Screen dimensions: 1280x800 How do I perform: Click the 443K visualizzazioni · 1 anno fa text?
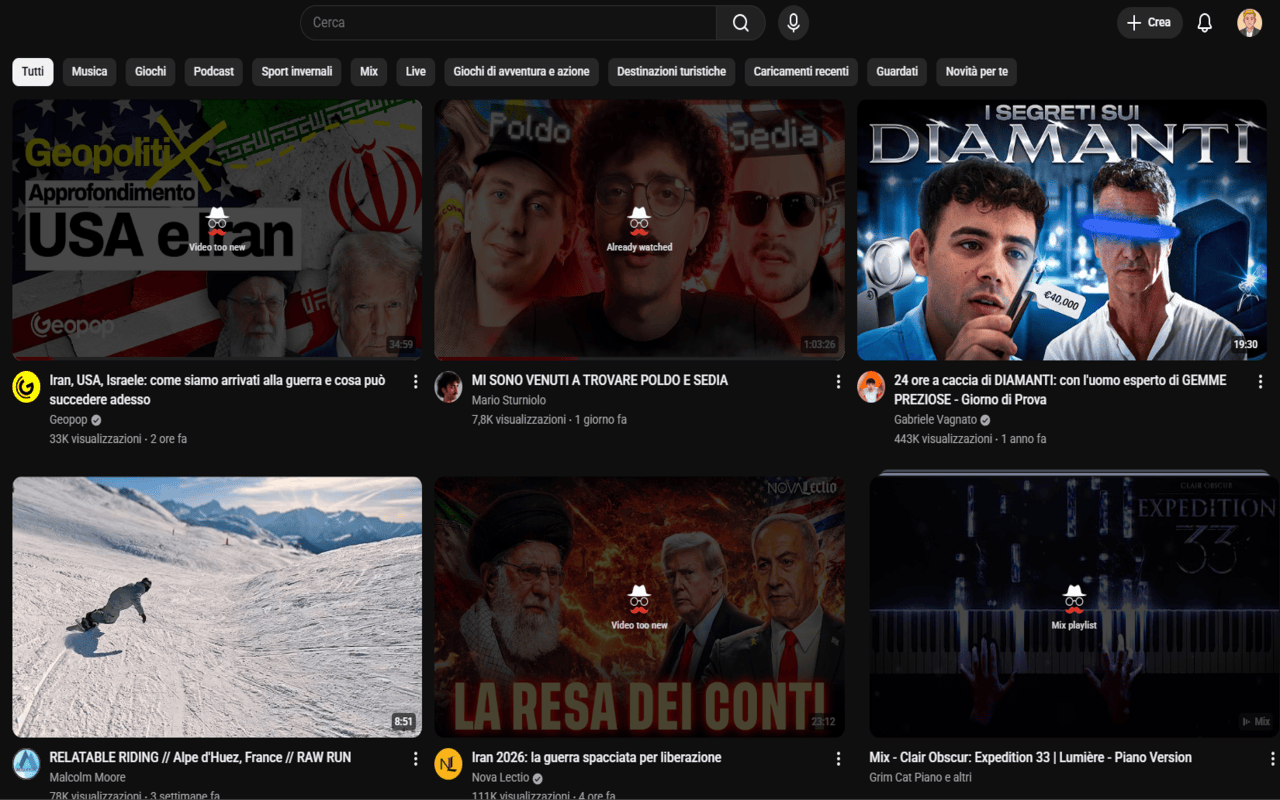[970, 439]
